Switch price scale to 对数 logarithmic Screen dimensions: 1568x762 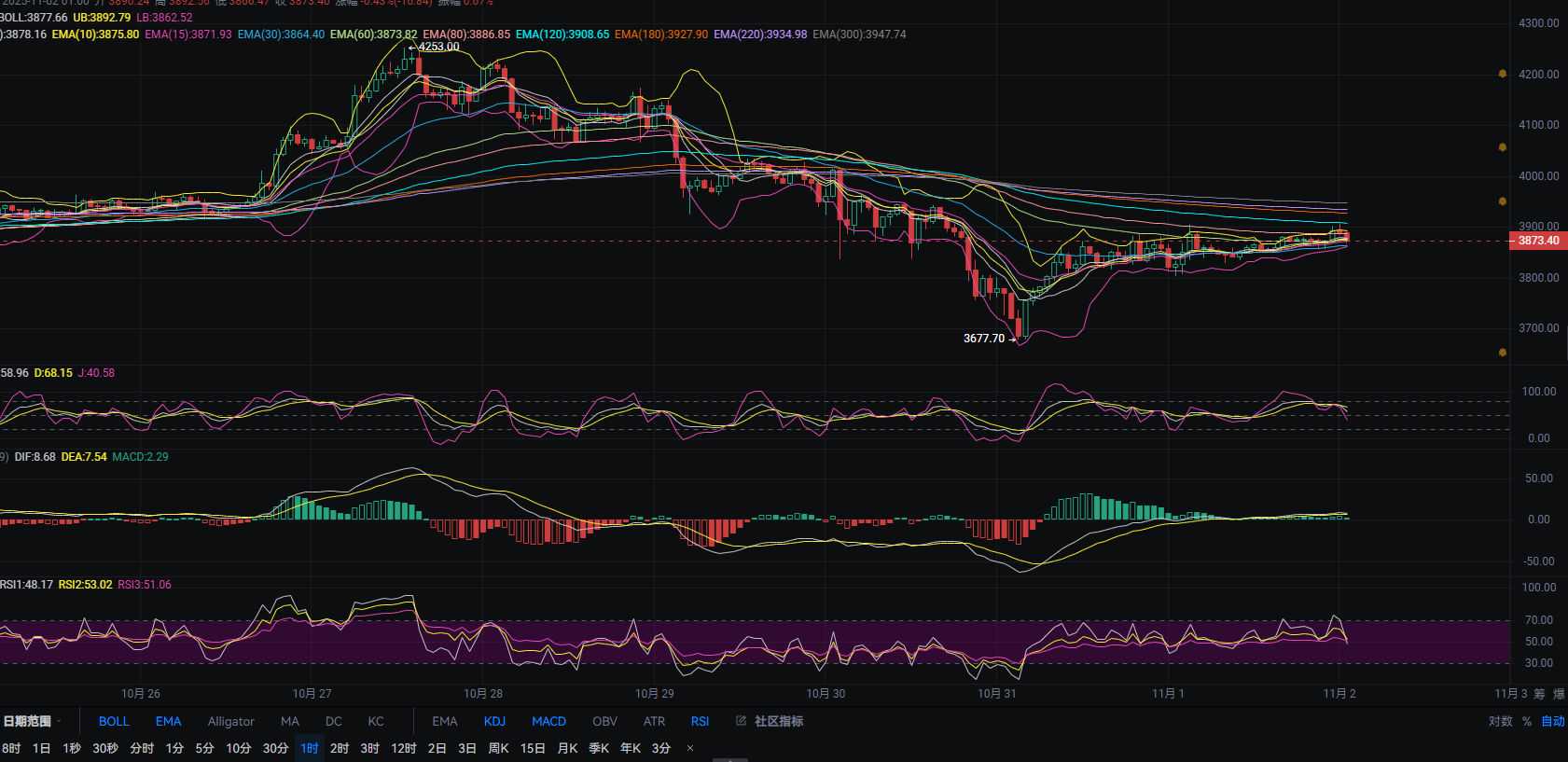1500,721
